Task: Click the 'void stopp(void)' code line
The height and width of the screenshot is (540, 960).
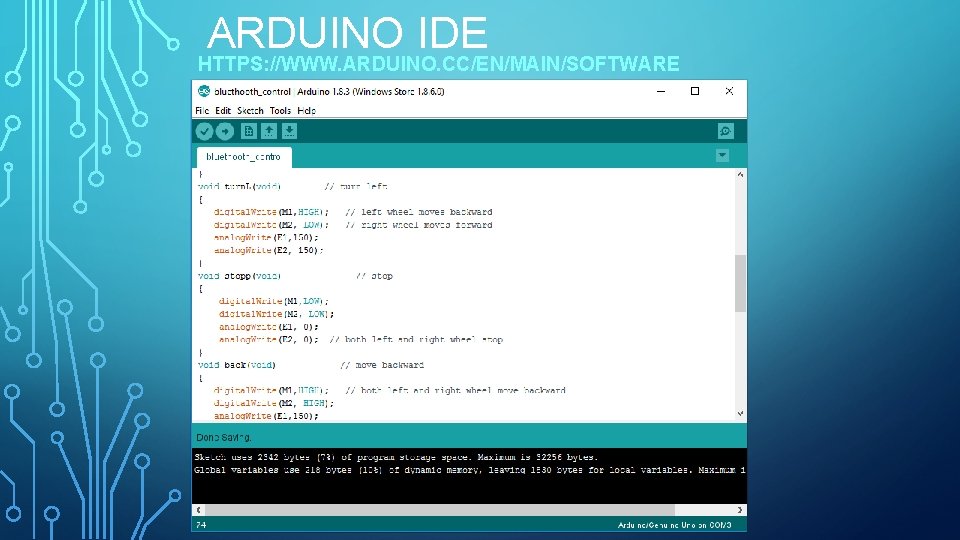Action: click(x=239, y=276)
